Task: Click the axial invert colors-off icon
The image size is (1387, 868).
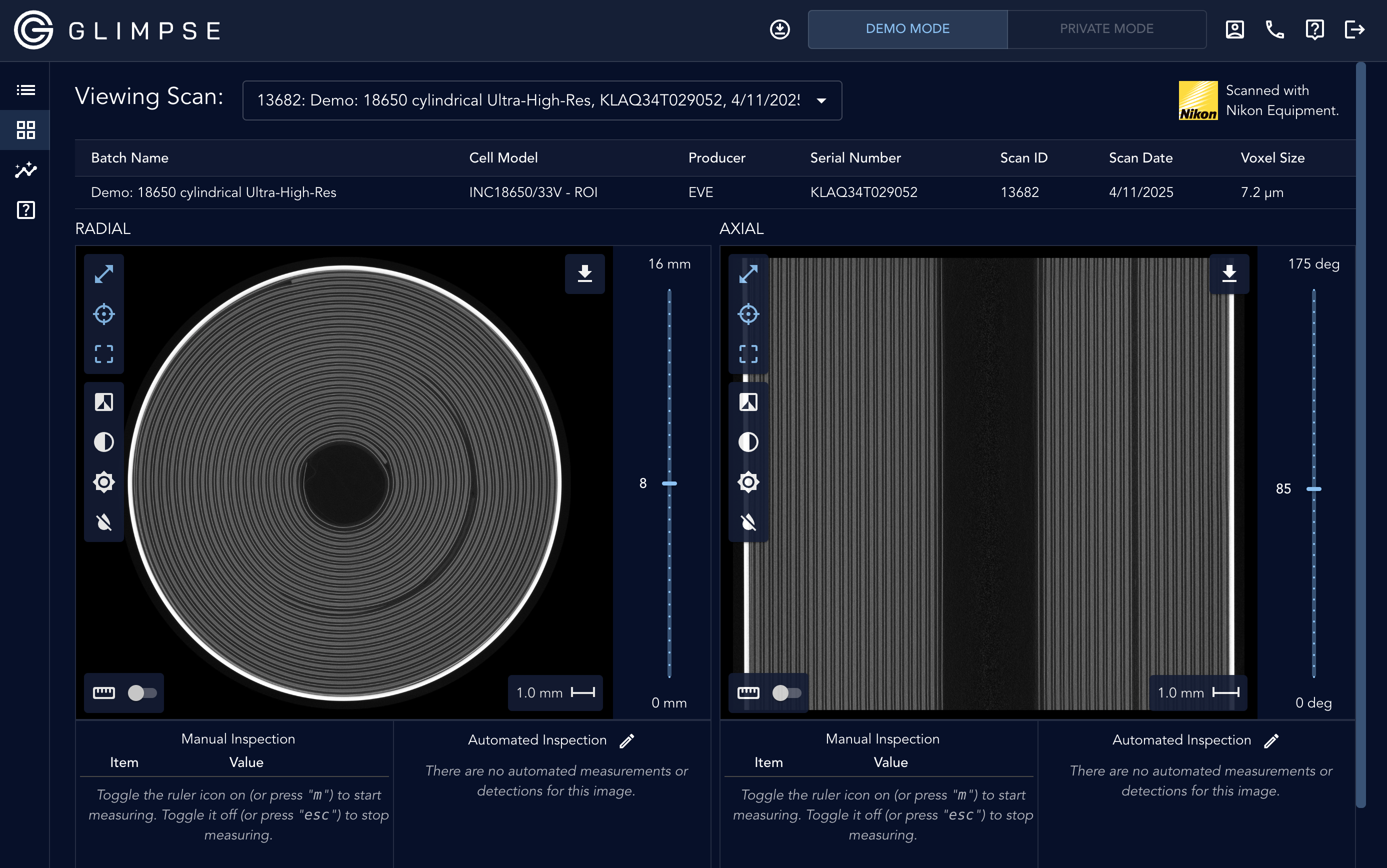Action: coord(748,522)
